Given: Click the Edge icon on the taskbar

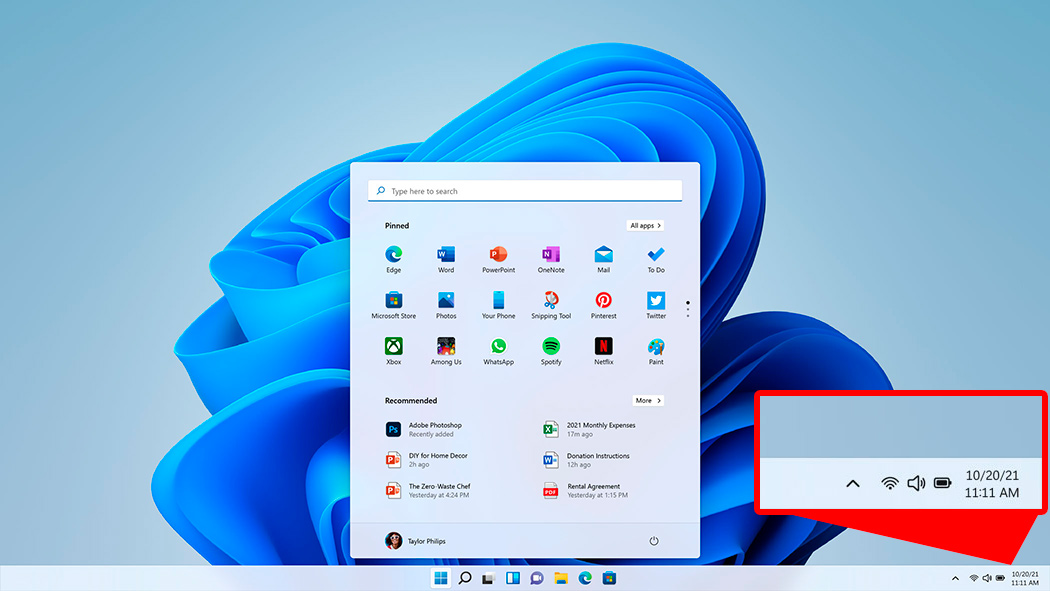Looking at the screenshot, I should tap(585, 578).
